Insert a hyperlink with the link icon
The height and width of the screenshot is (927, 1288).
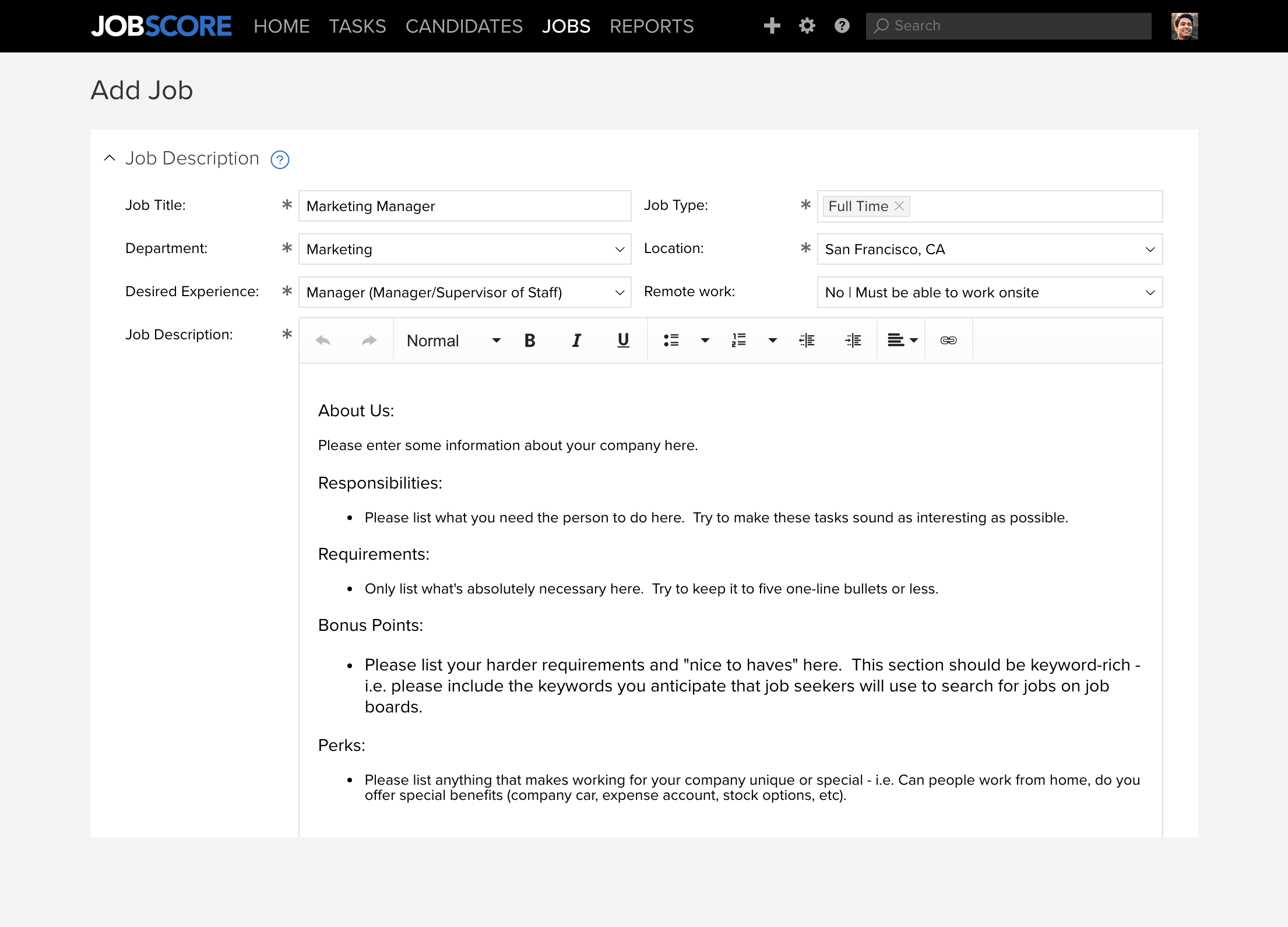[x=948, y=340]
